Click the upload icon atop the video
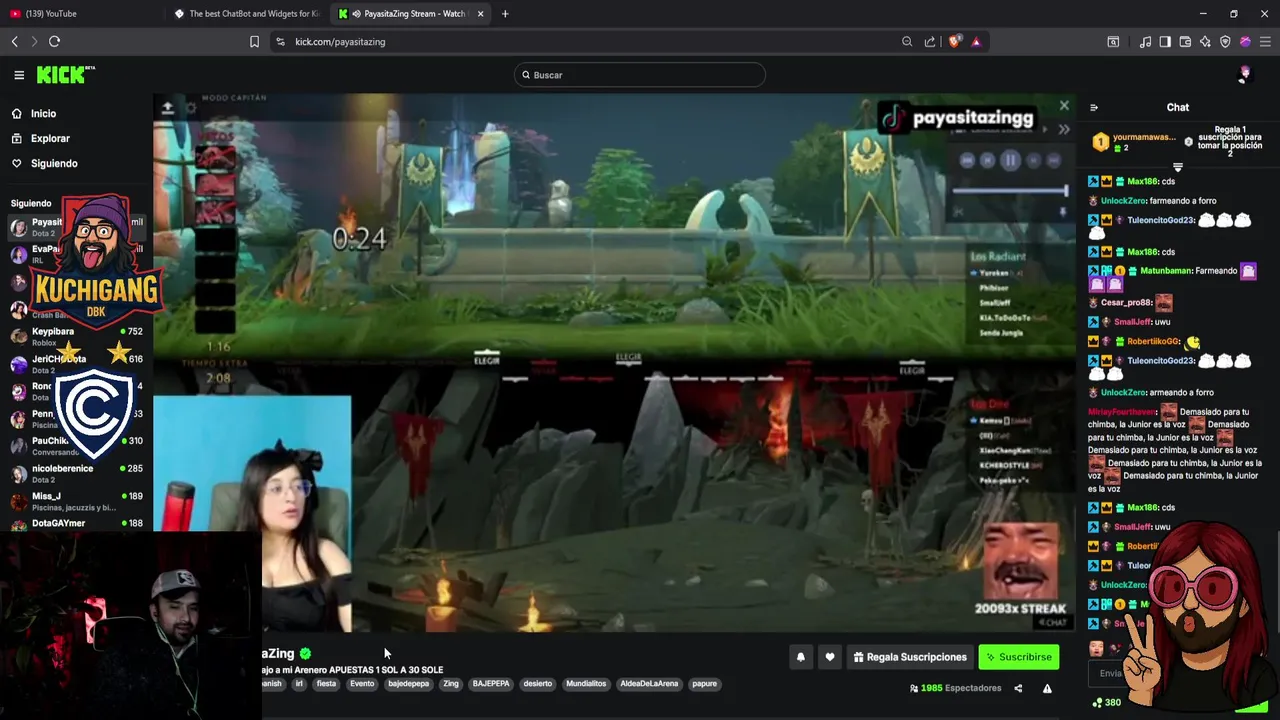This screenshot has width=1280, height=720. 167,108
